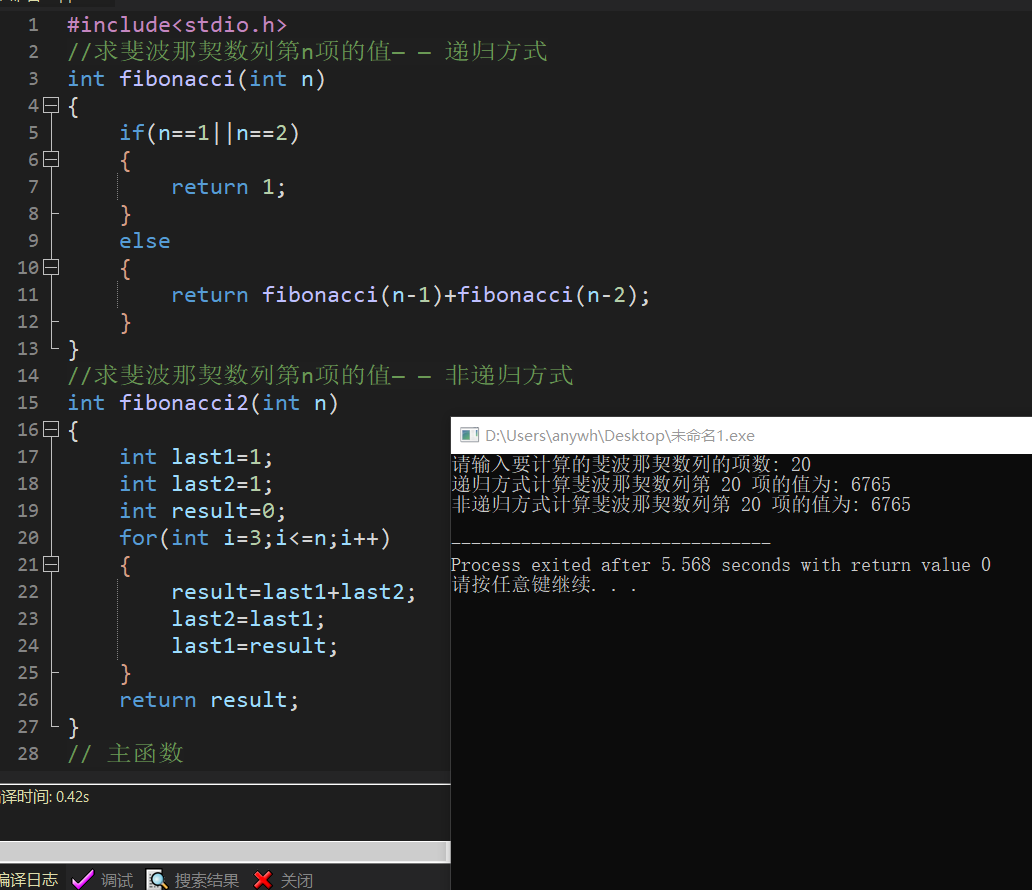This screenshot has height=890, width=1032.
Task: Click the 'return result;' line
Action: click(x=209, y=700)
